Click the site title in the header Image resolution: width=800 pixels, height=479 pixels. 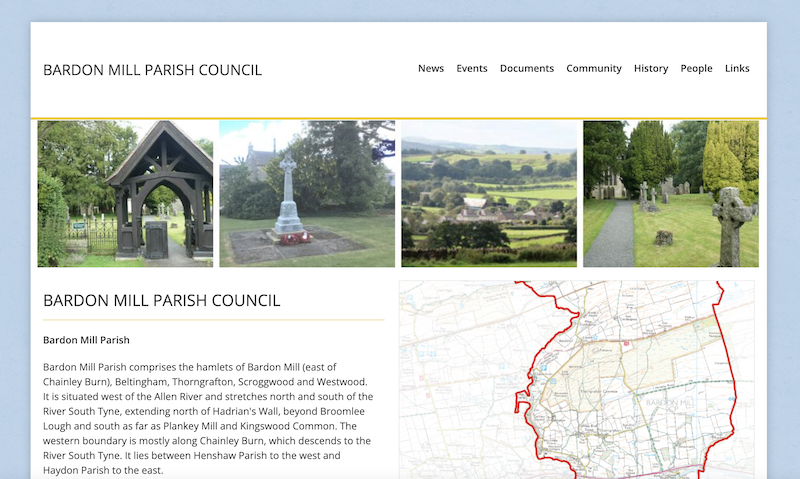point(152,70)
